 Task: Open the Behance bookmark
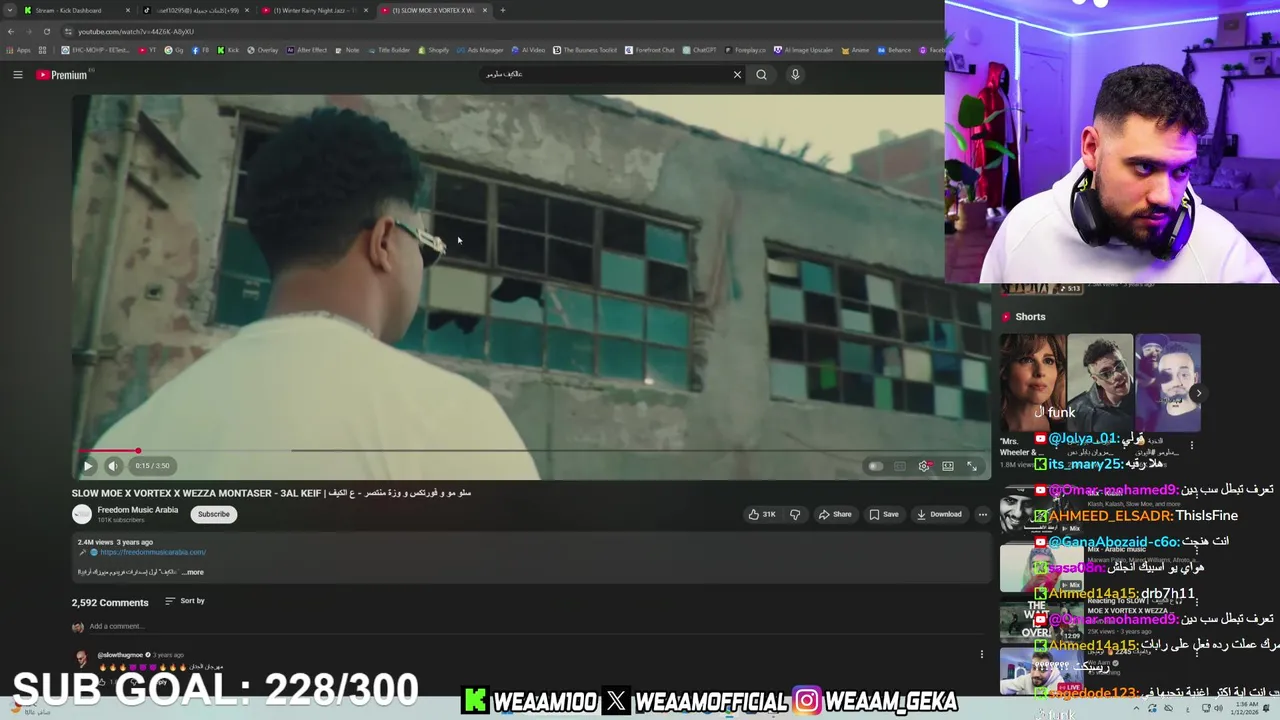pyautogui.click(x=893, y=50)
